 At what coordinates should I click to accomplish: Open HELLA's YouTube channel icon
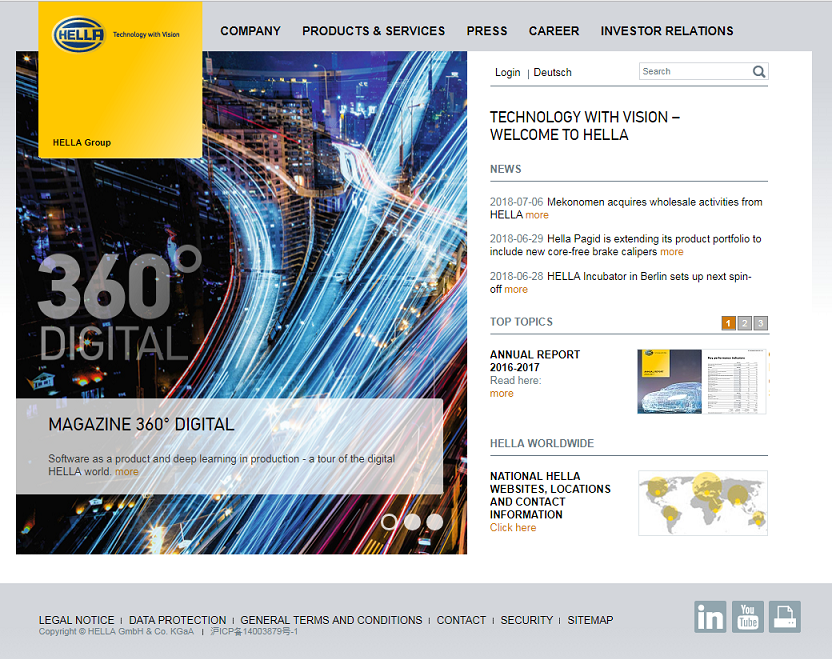[x=748, y=617]
